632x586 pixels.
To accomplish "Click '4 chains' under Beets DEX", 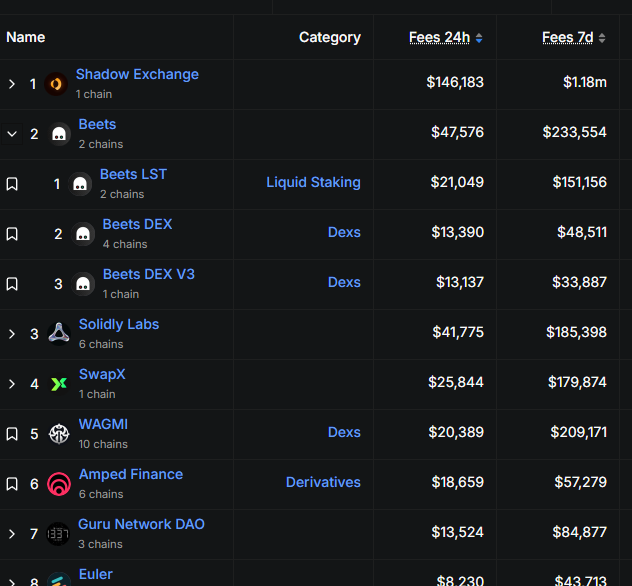I will (125, 244).
